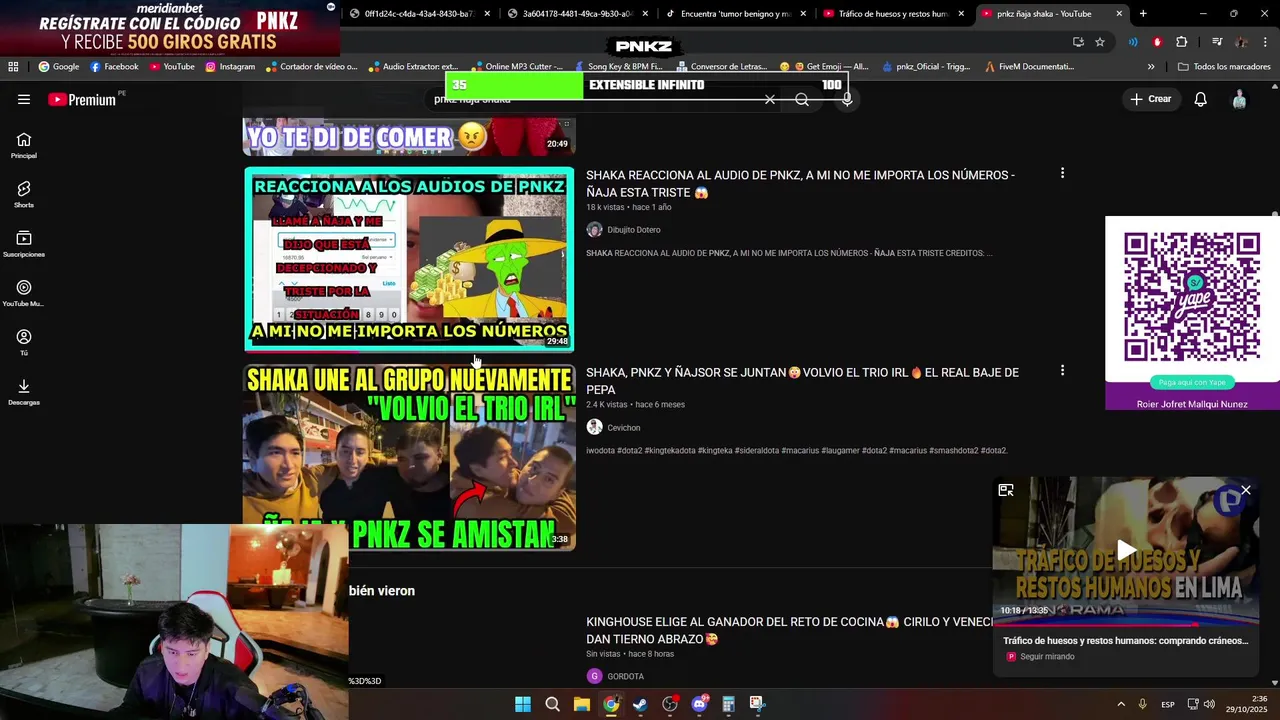Click the taskbar volume icon

pos(1209,704)
